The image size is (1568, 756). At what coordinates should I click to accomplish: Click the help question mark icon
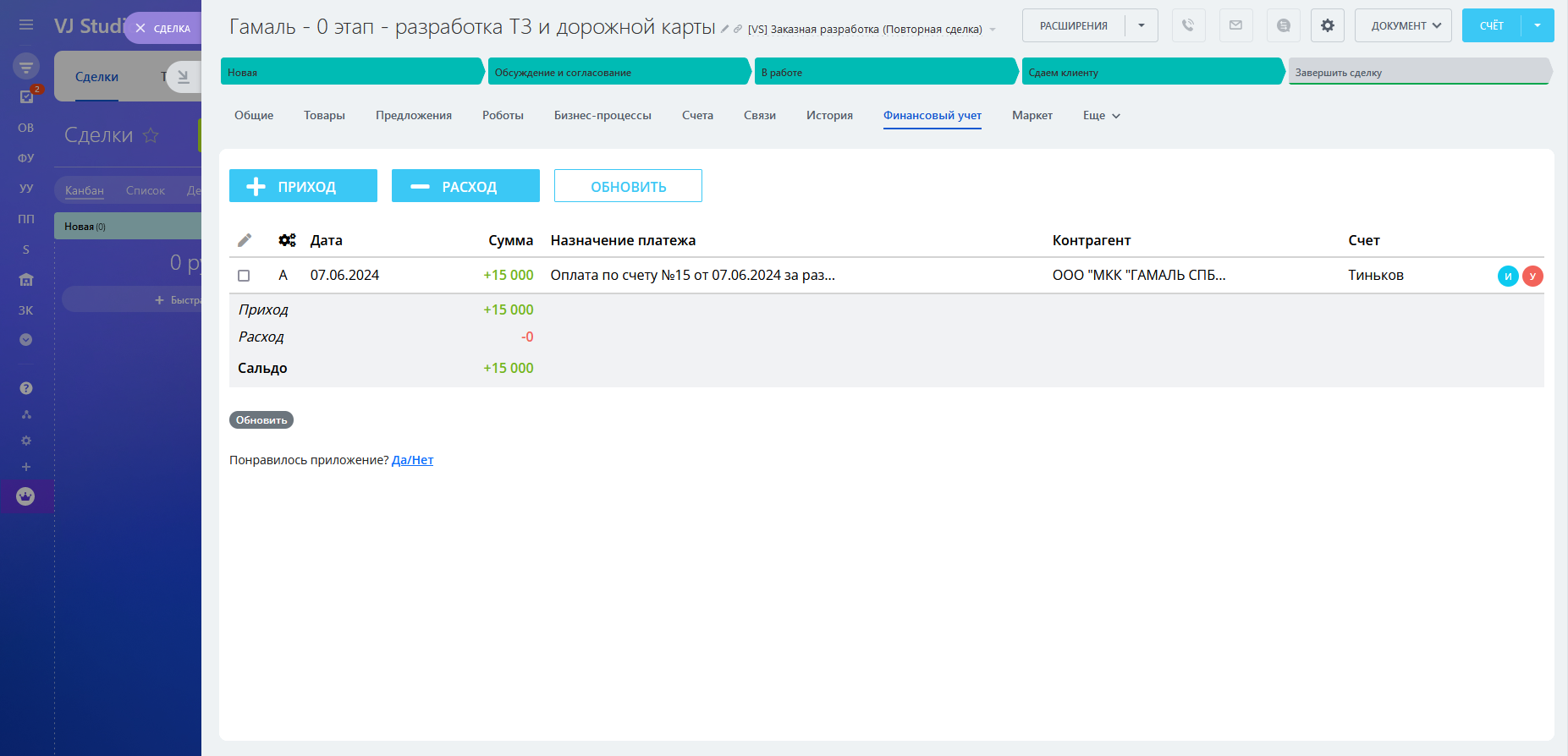pyautogui.click(x=26, y=388)
